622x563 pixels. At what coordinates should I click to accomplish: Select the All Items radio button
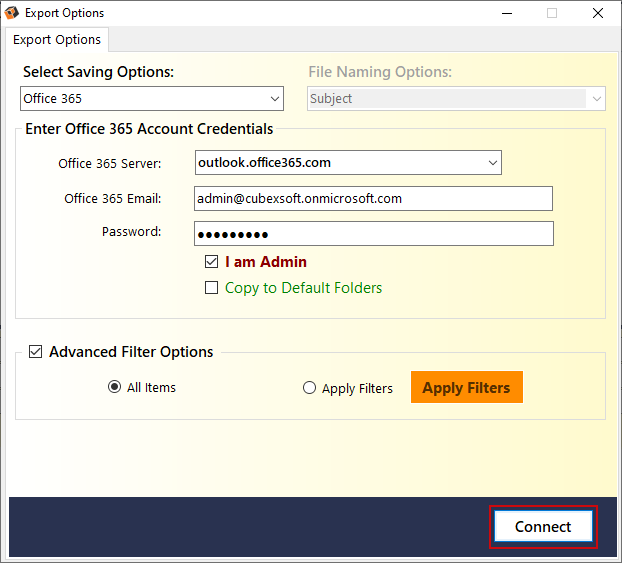pyautogui.click(x=114, y=387)
